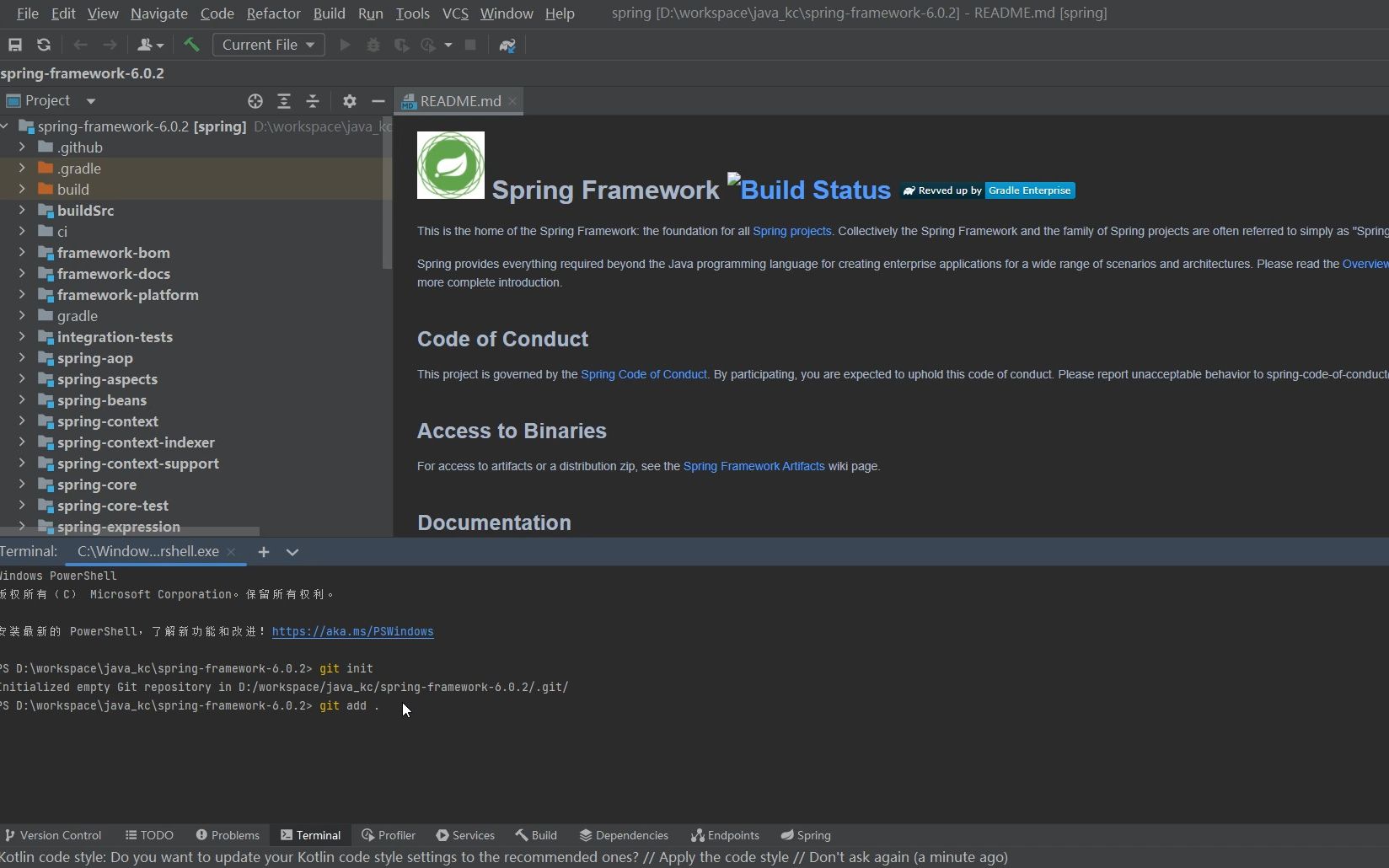Open the Refactor menu
The width and height of the screenshot is (1389, 868).
point(273,13)
